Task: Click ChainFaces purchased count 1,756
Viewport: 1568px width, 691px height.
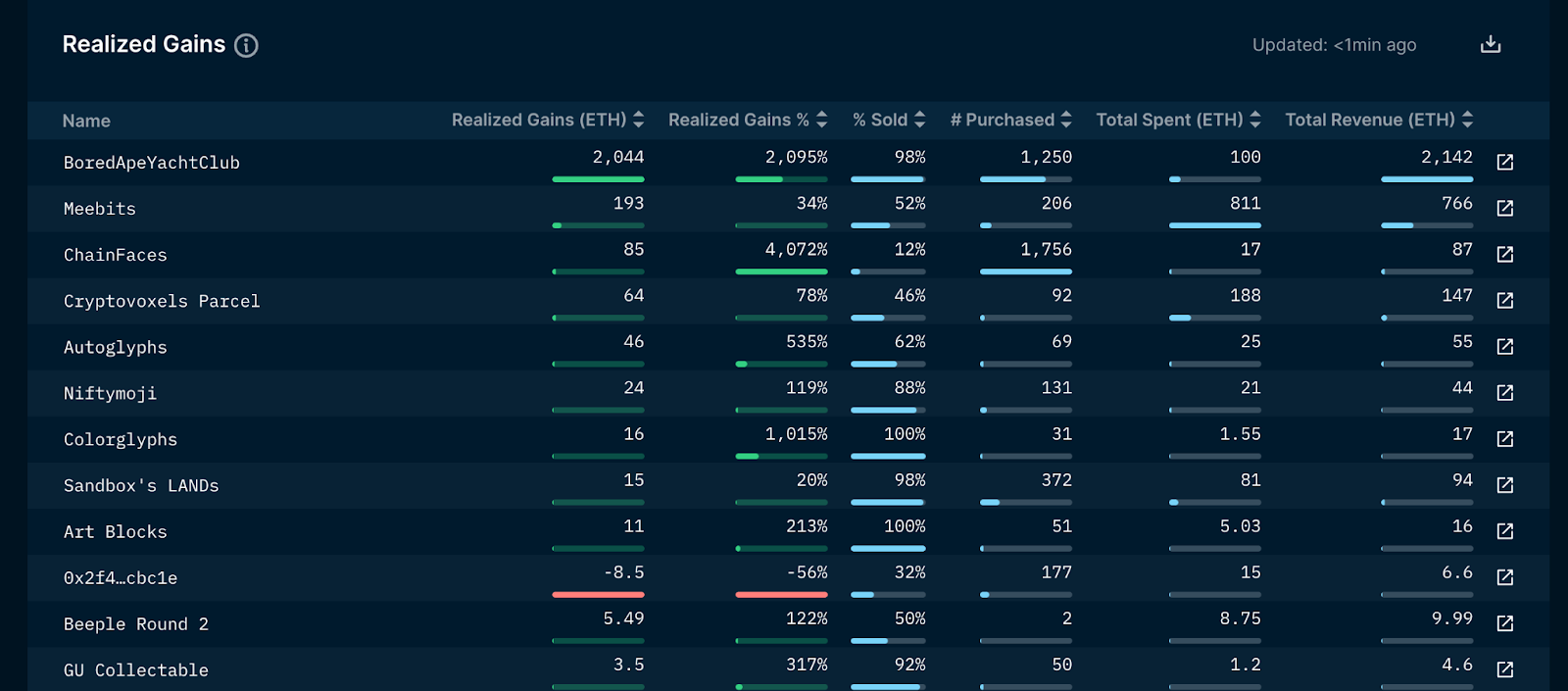Action: click(x=1046, y=249)
